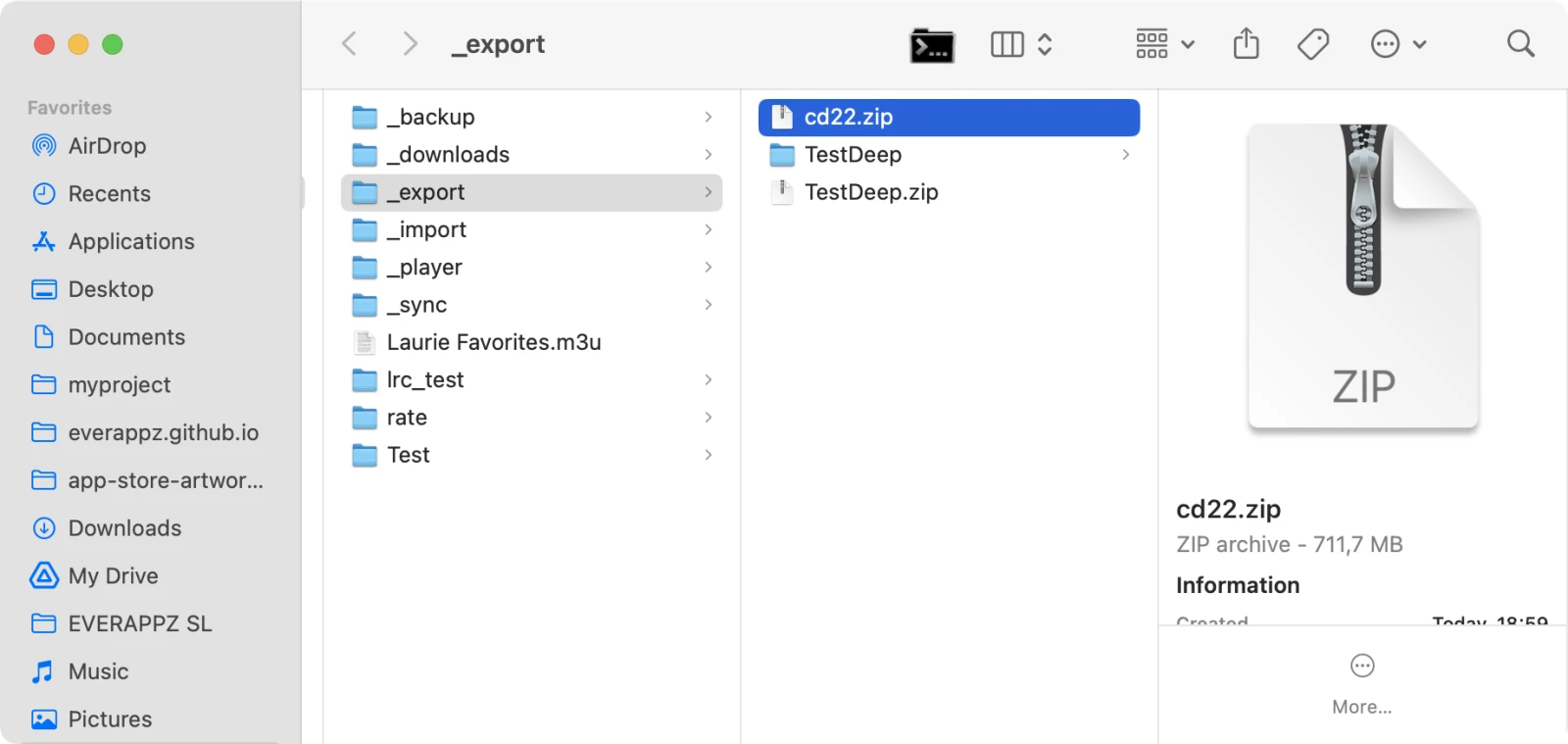Select AirDrop in the sidebar
Screen dimensions: 1568x744
107,146
